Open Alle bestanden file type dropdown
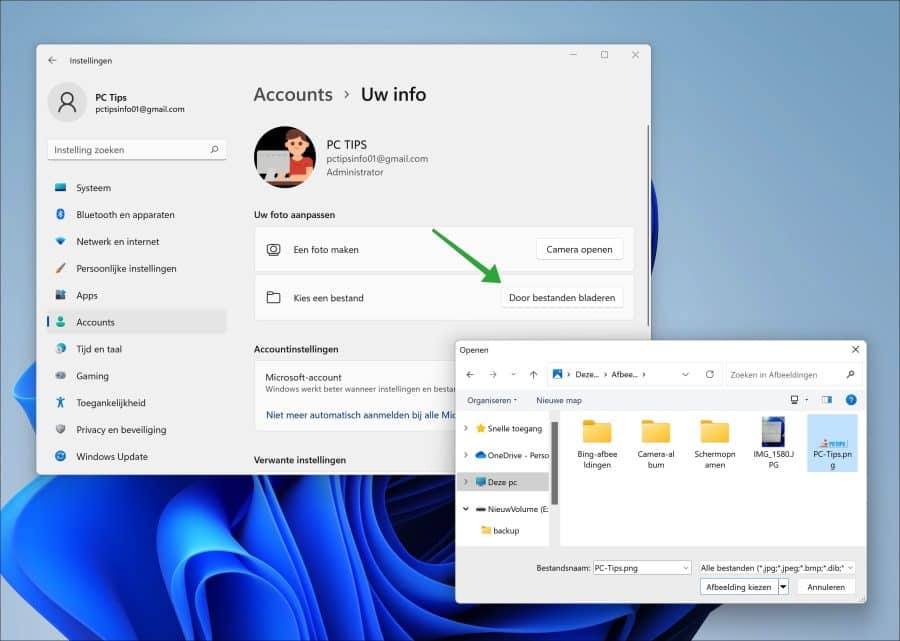This screenshot has height=641, width=900. (x=777, y=568)
